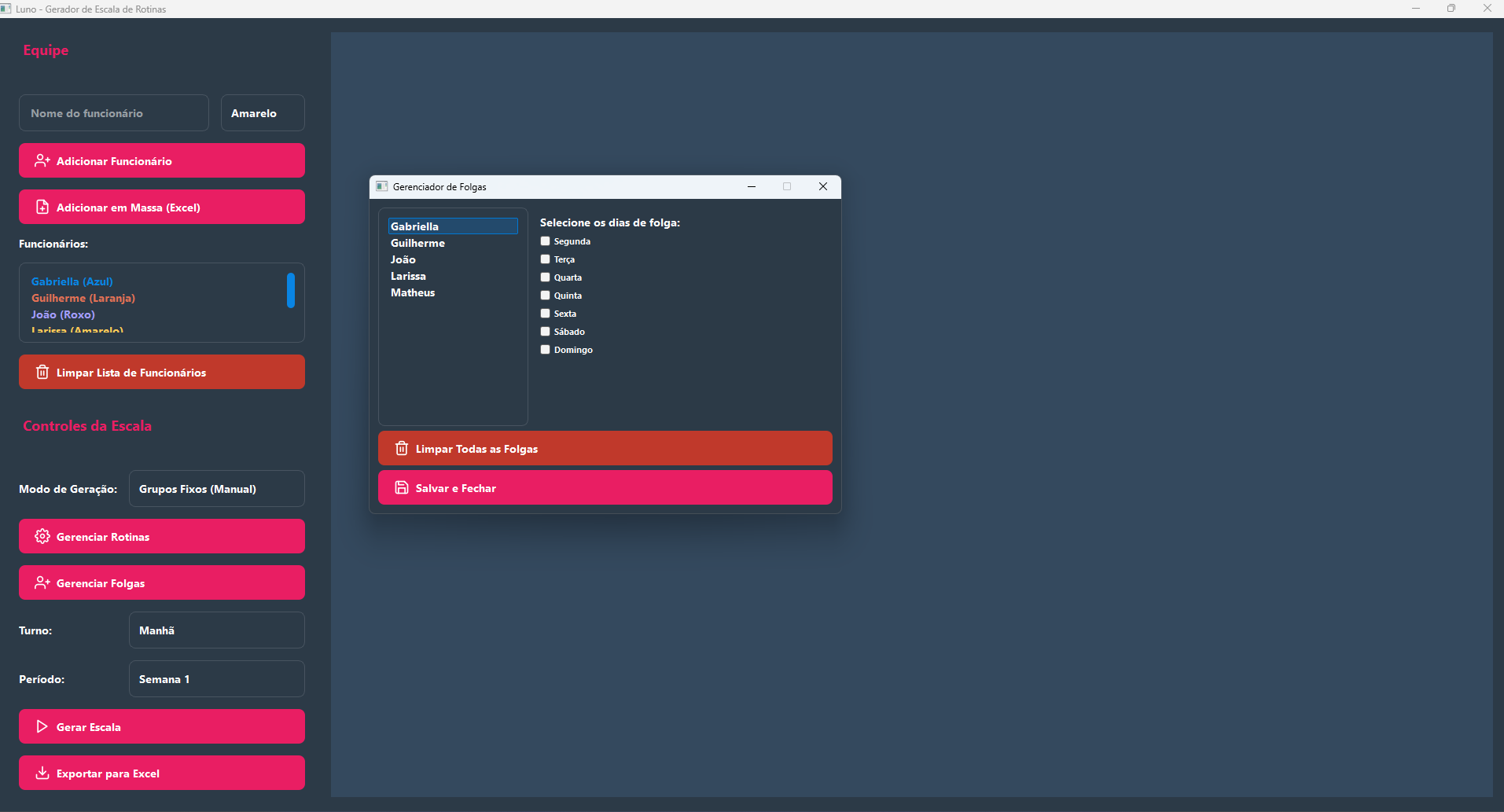Viewport: 1504px width, 812px height.
Task: Click the add-user icon on Adicionar Funcionário
Action: point(42,161)
